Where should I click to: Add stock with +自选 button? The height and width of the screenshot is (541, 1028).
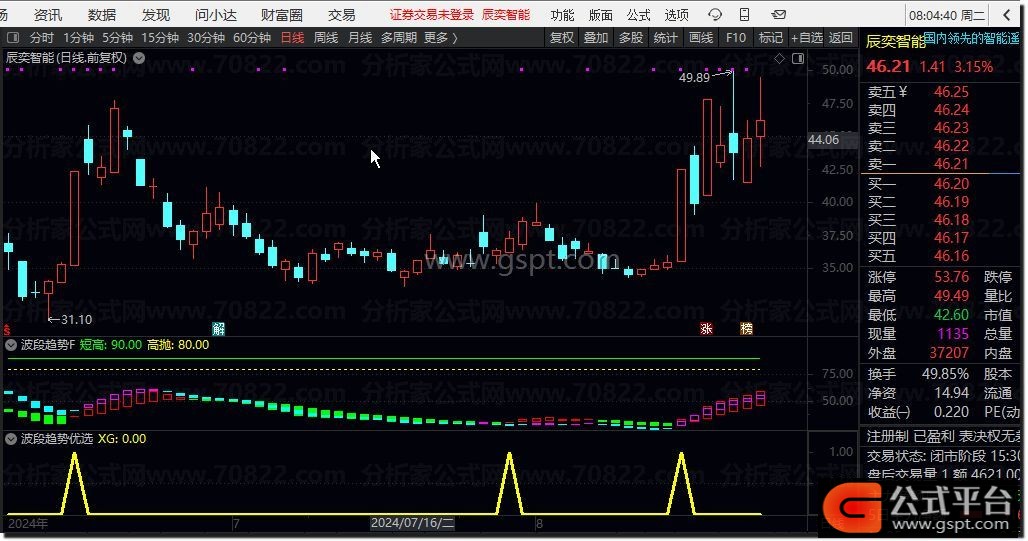pos(806,38)
